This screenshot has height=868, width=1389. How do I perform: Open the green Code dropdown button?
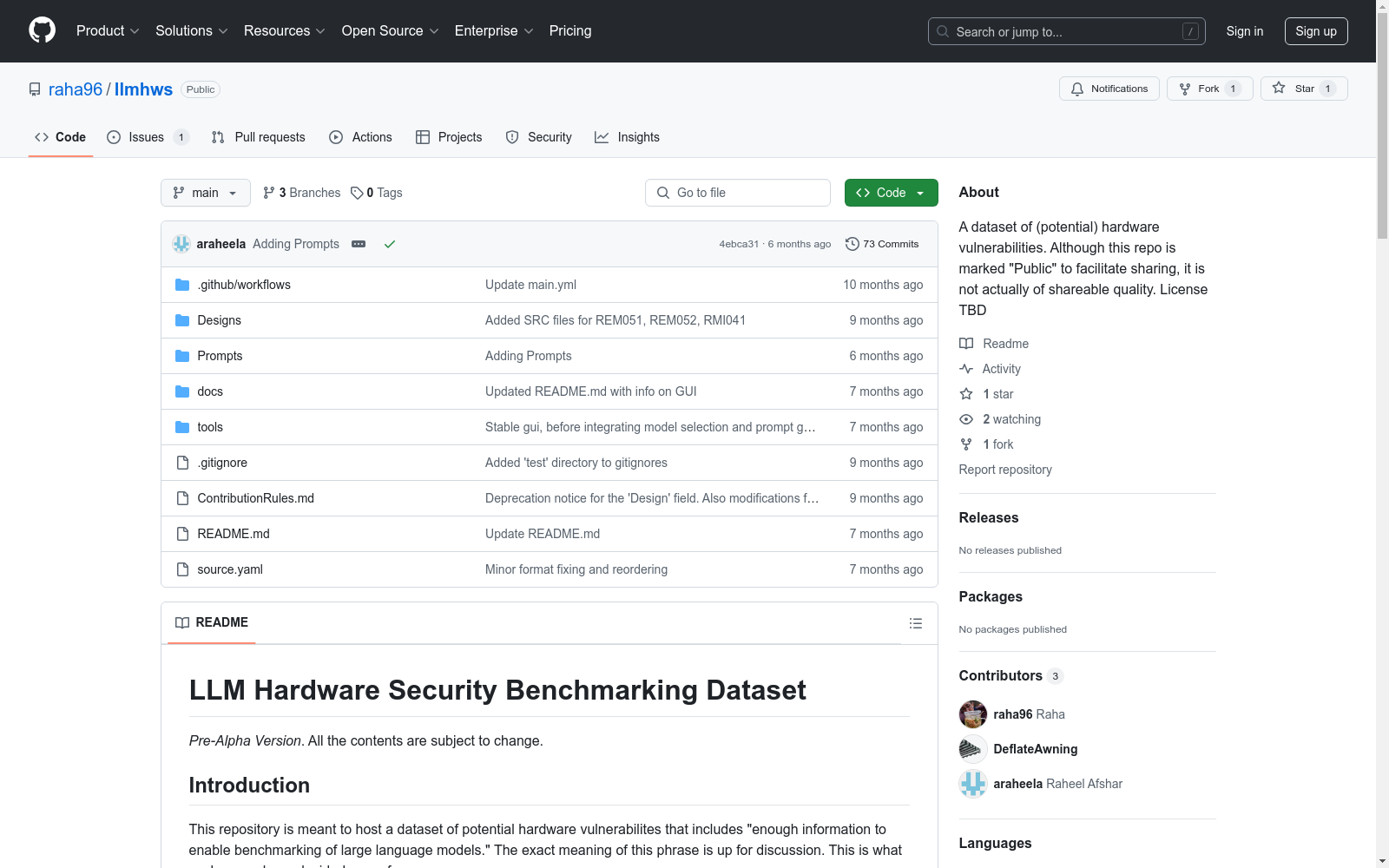point(892,193)
